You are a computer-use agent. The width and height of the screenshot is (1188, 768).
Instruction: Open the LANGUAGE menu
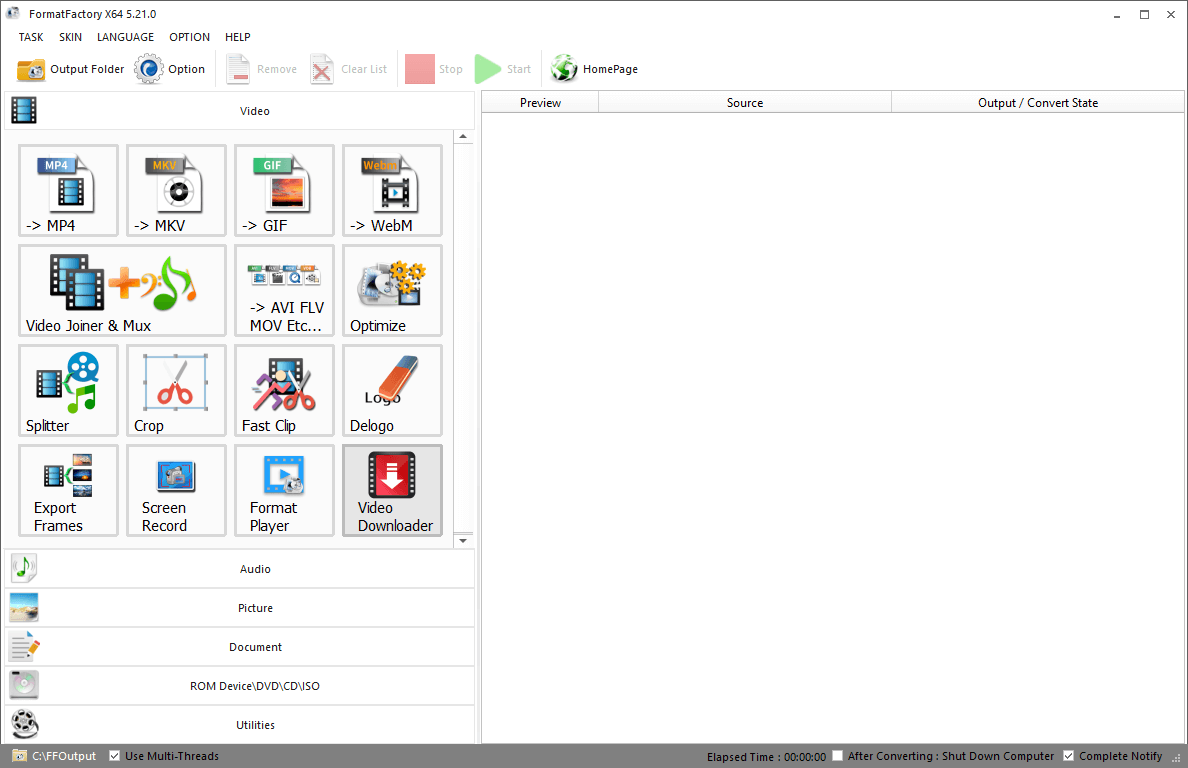[x=125, y=37]
